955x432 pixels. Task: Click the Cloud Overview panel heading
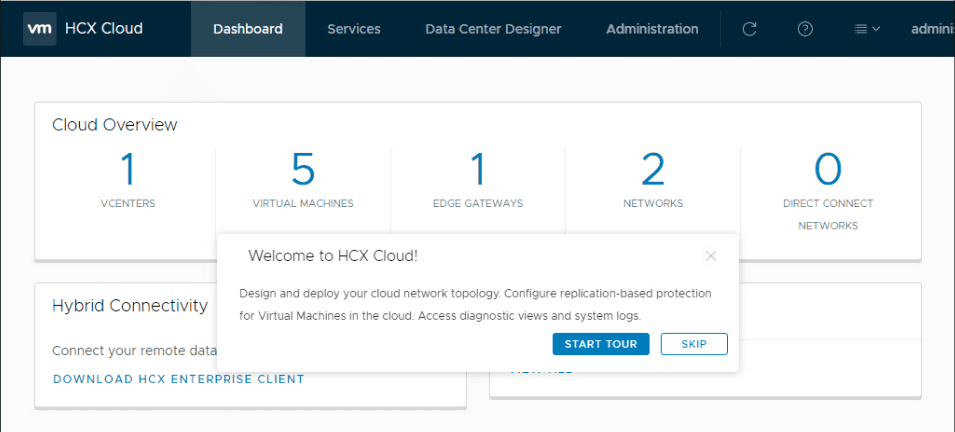(115, 125)
